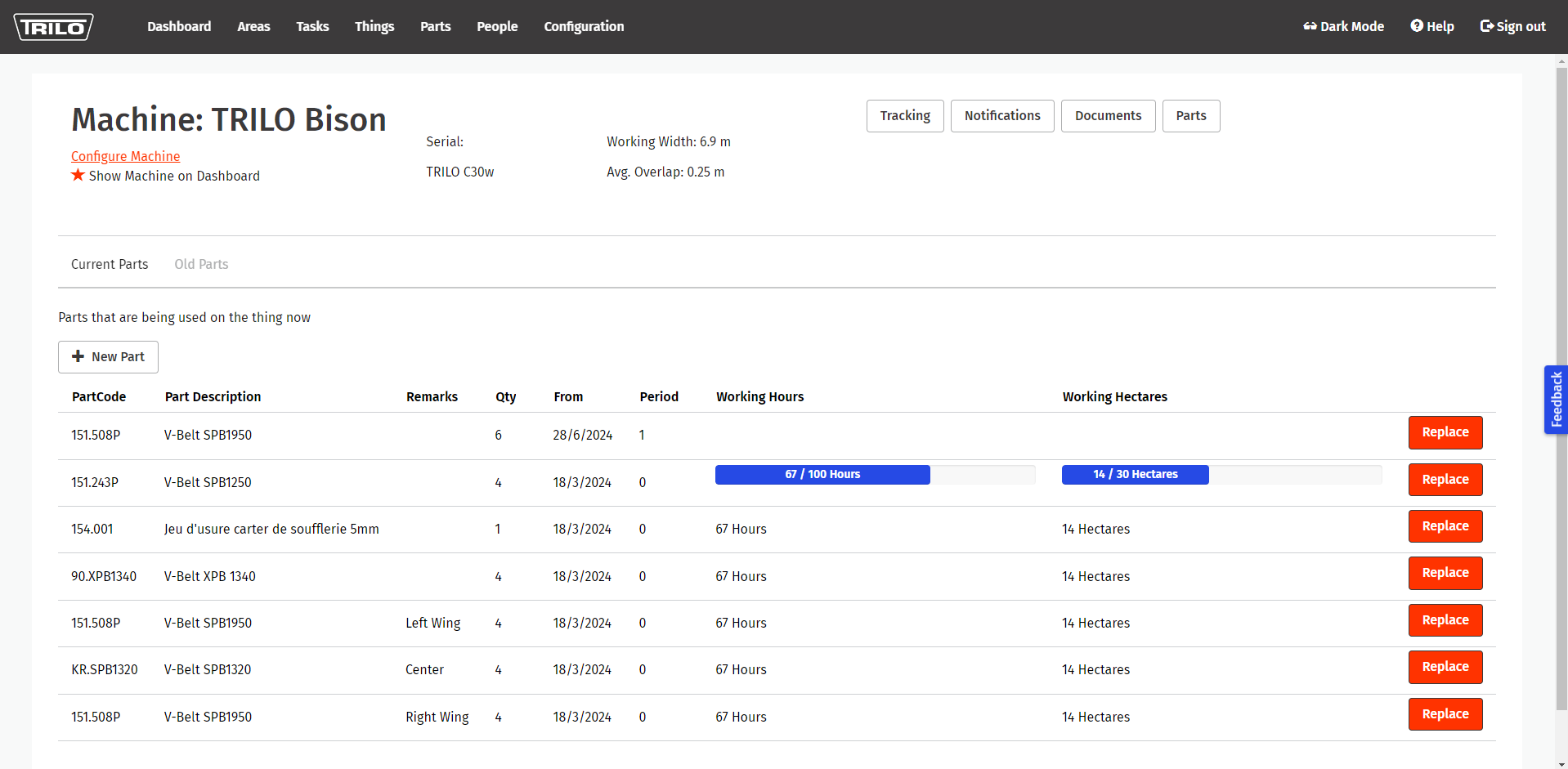The height and width of the screenshot is (769, 1568).
Task: Click the page scrollbar down arrow
Action: point(1561,764)
